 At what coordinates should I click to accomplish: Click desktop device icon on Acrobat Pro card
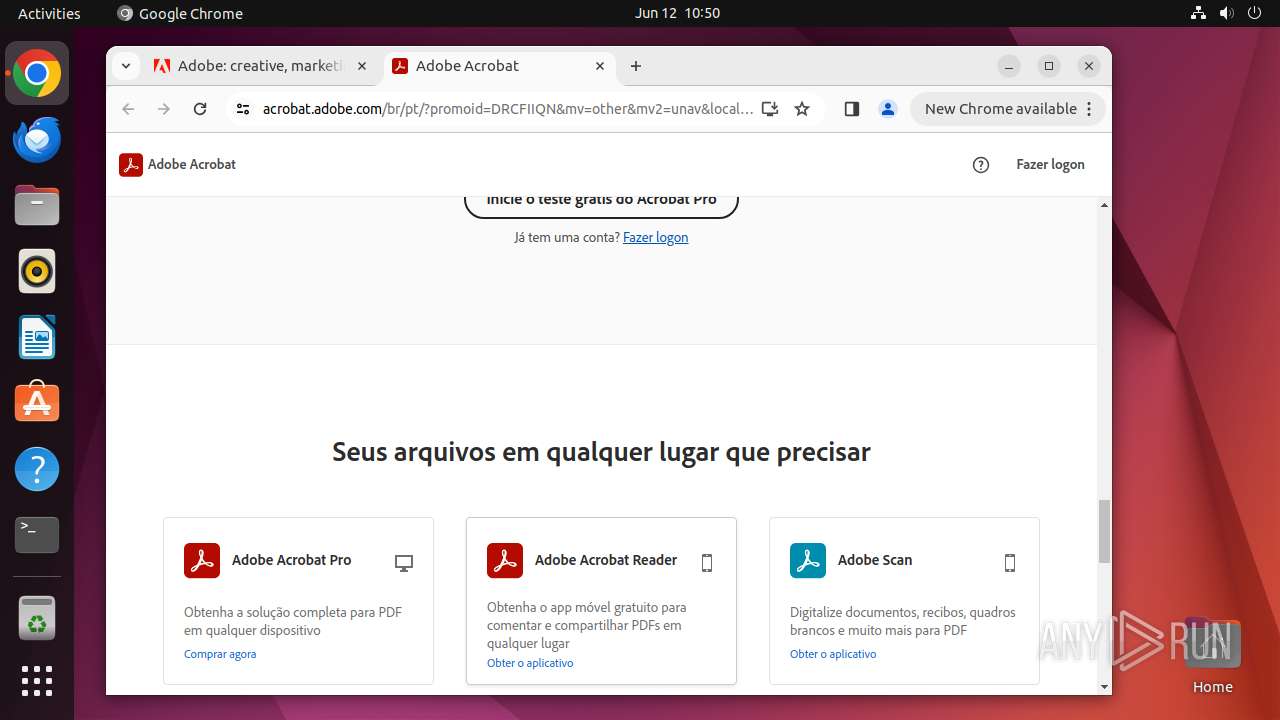(404, 563)
